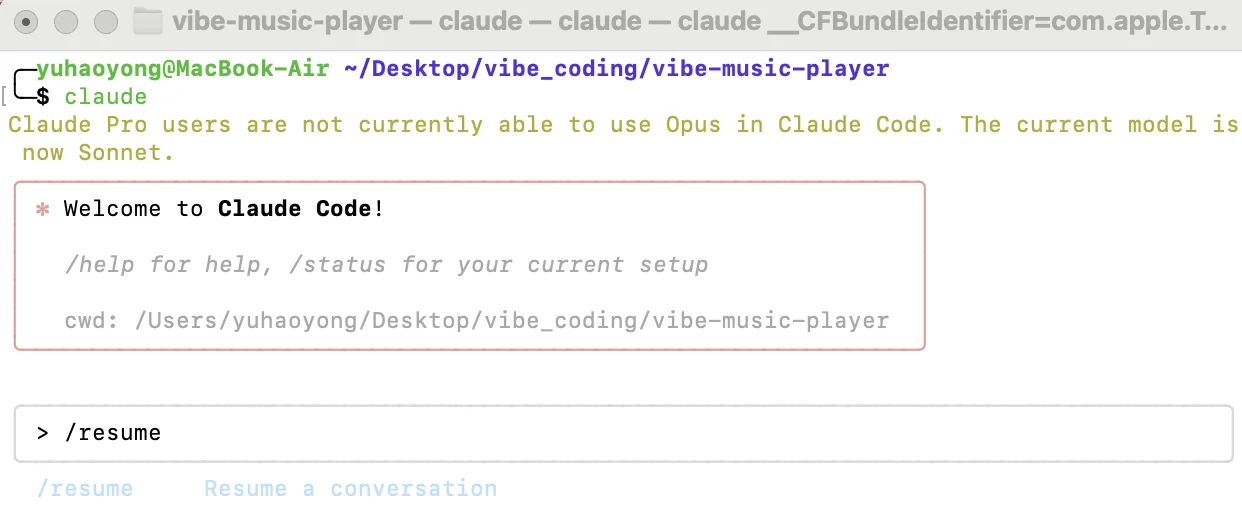Click the pink asterisk beside Welcome
Screen dimensions: 1242x532
[x=42, y=210]
